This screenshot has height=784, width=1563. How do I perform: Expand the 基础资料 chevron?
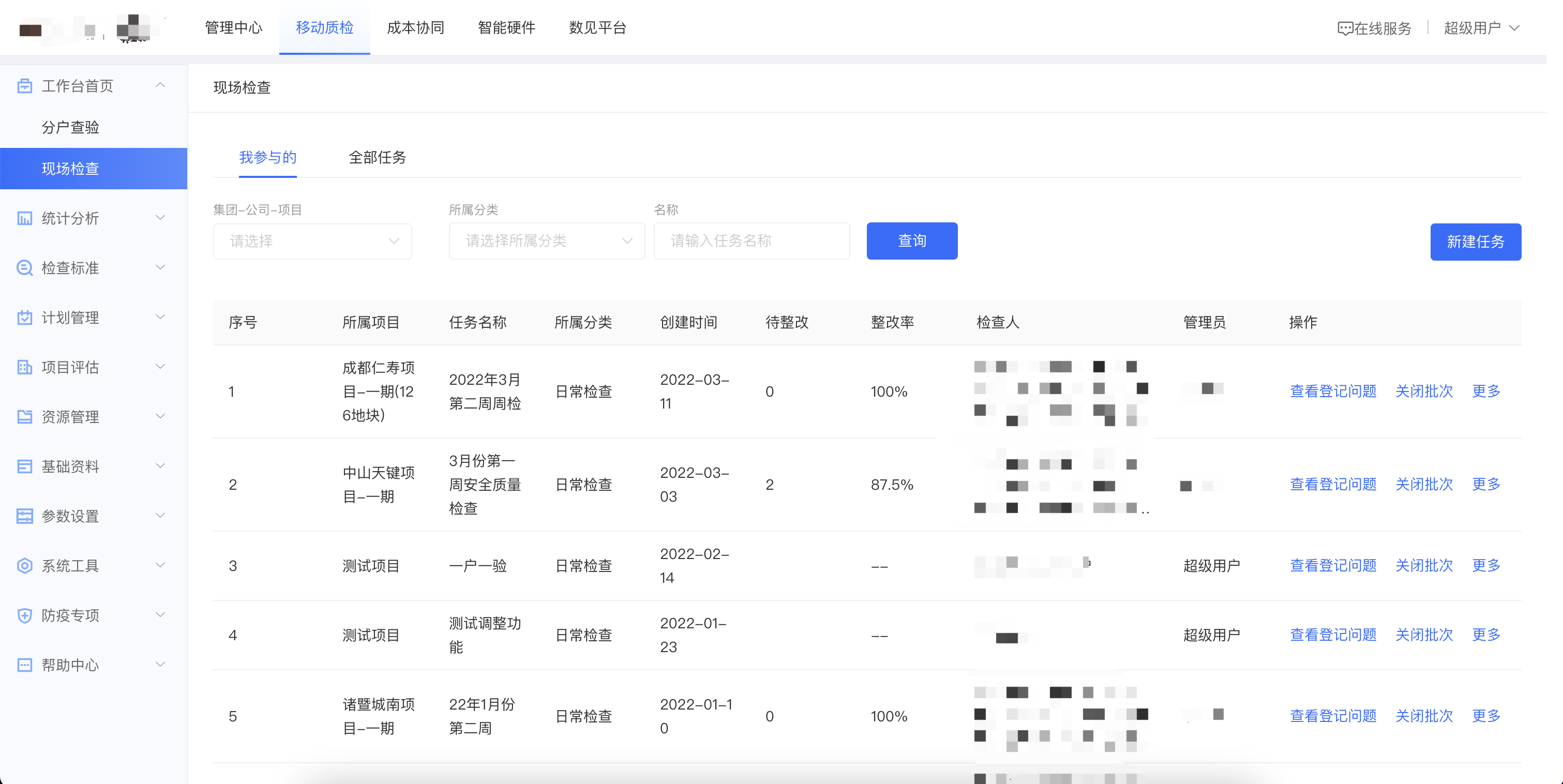tap(160, 466)
